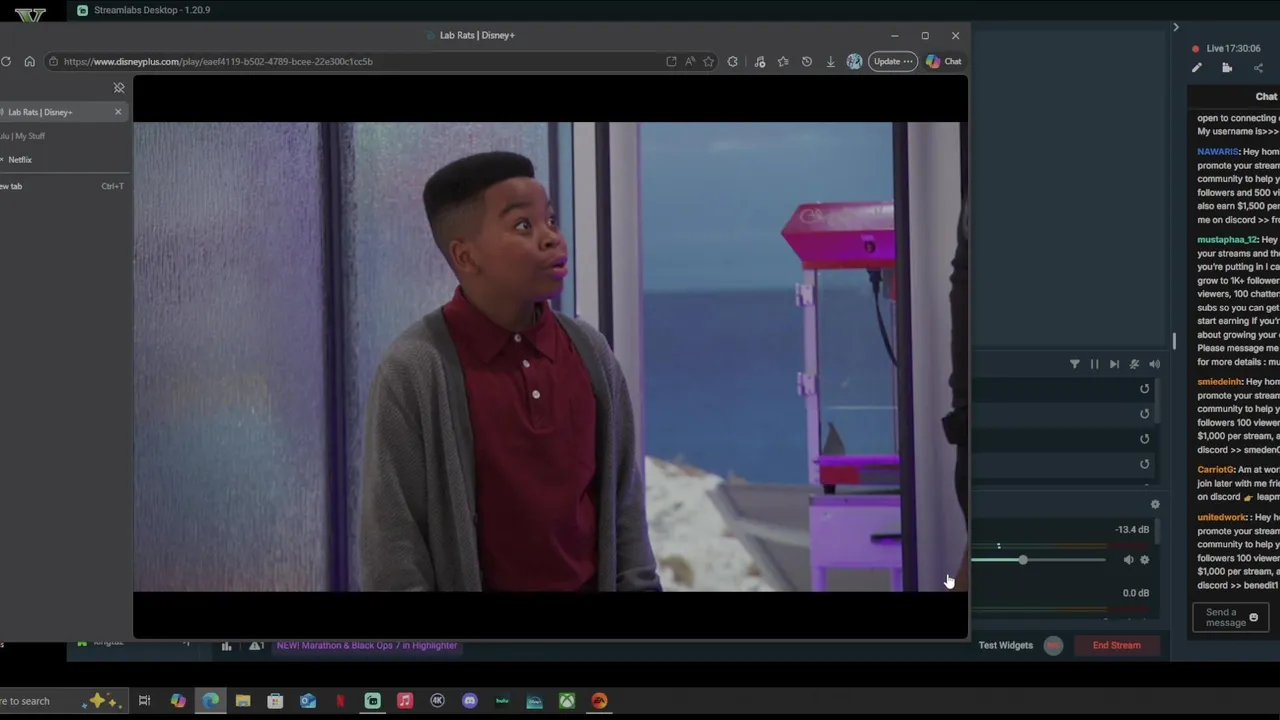This screenshot has height=720, width=1280.
Task: Close the Lab Rats | Disney+ tab
Action: (118, 112)
